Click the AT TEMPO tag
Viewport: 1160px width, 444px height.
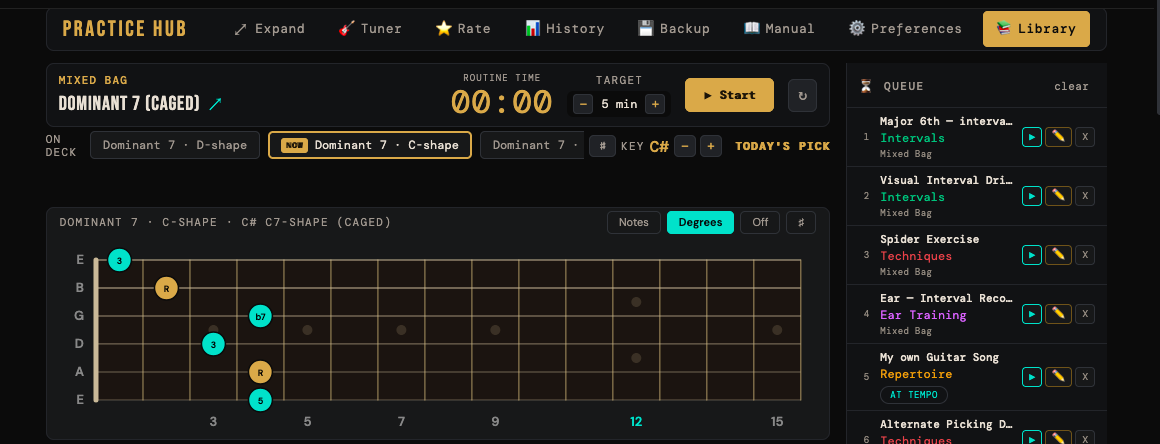click(914, 394)
